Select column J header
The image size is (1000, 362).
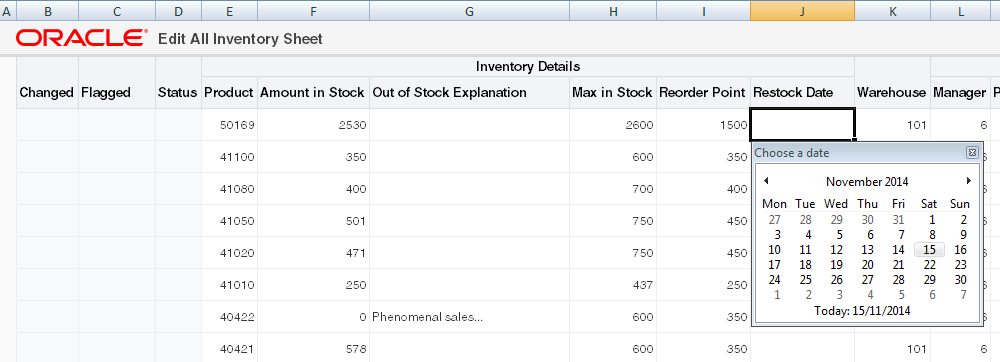[802, 11]
